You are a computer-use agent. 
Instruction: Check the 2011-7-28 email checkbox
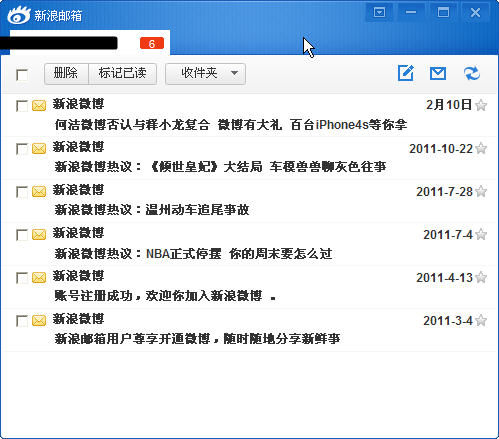(22, 192)
